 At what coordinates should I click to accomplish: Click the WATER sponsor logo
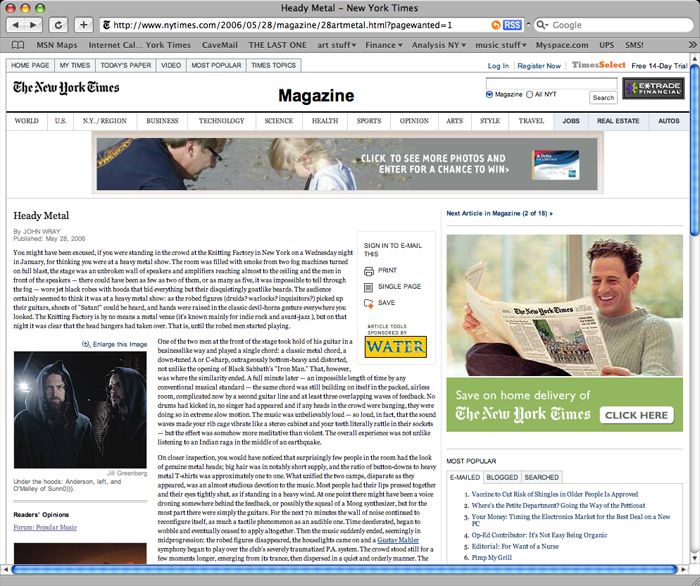coord(396,347)
